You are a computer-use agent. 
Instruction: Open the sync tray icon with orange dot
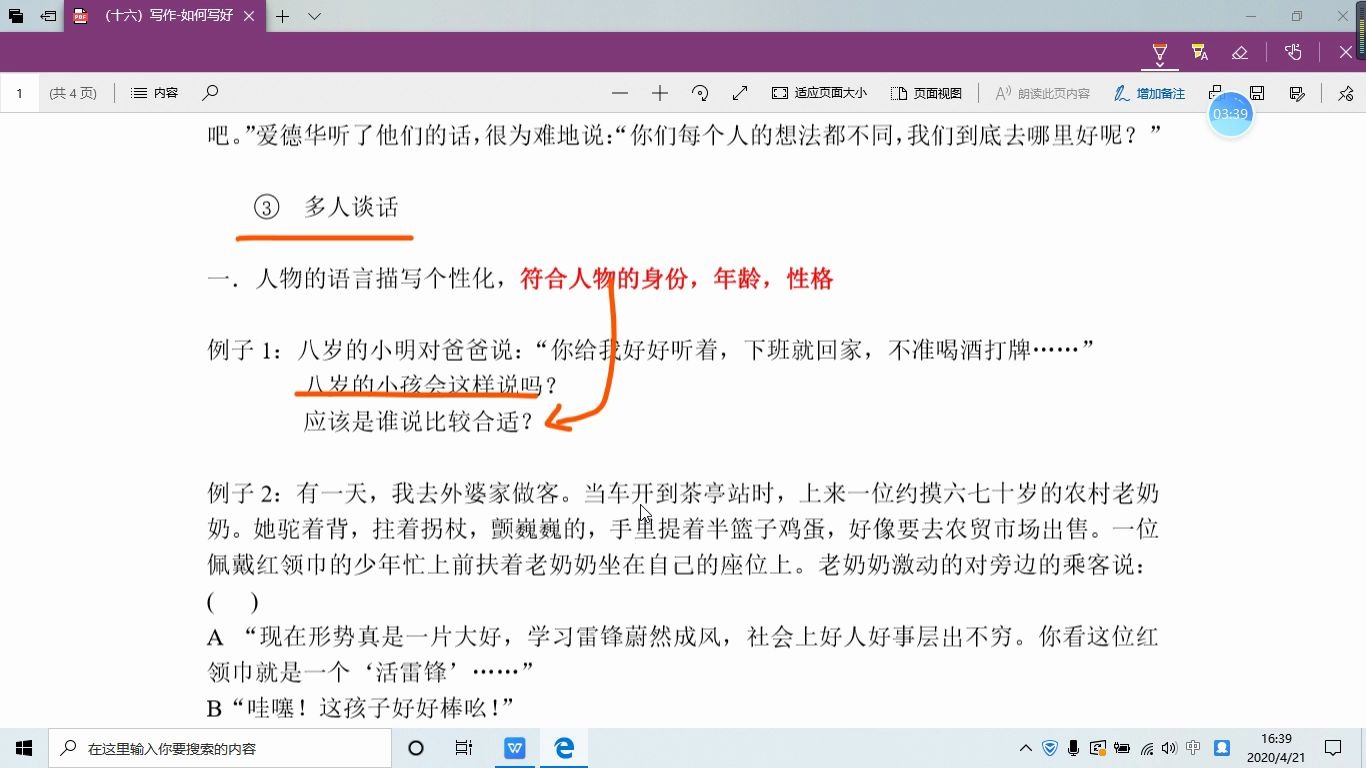(1098, 748)
